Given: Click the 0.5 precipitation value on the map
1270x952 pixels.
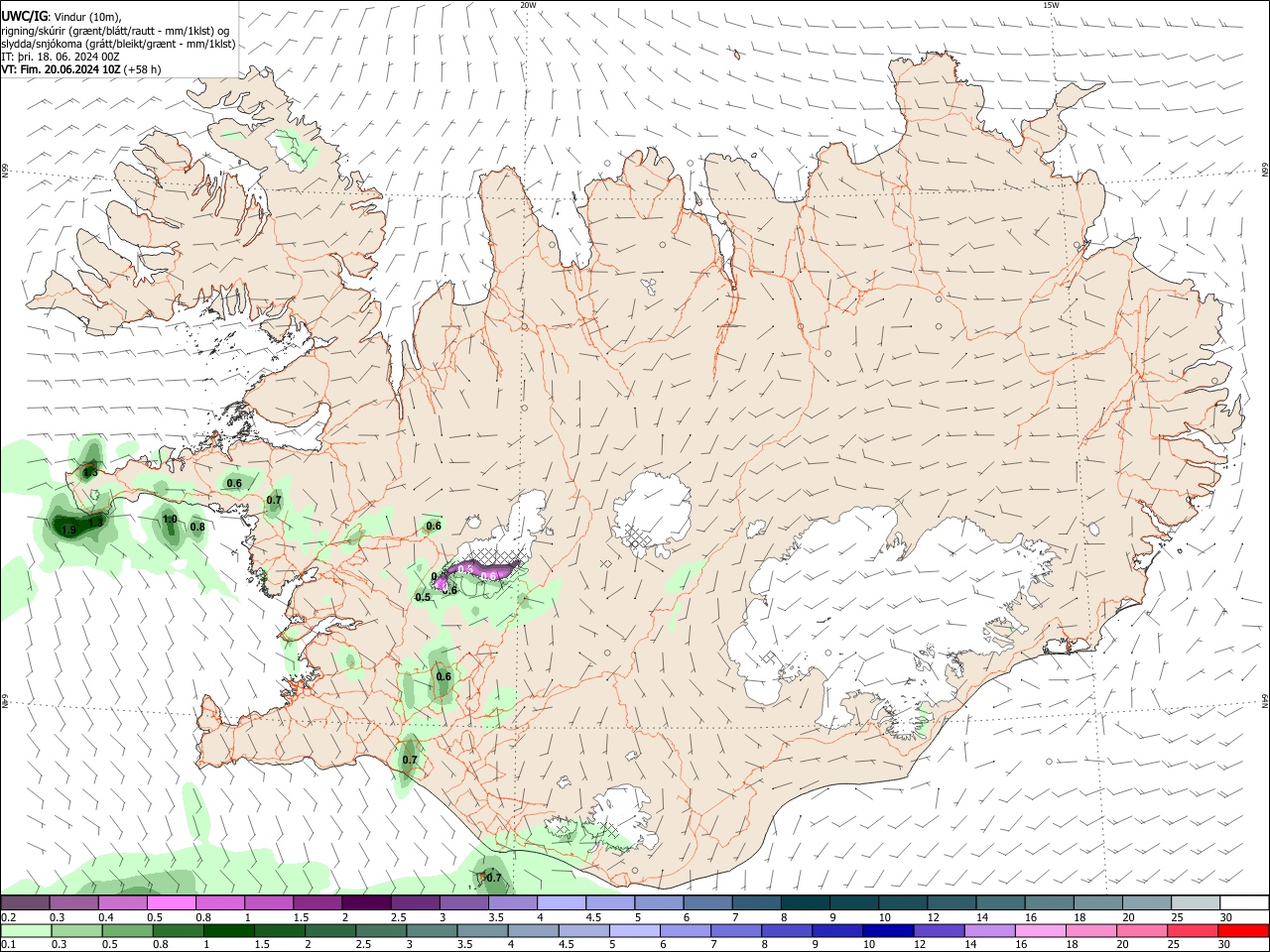Looking at the screenshot, I should (423, 597).
